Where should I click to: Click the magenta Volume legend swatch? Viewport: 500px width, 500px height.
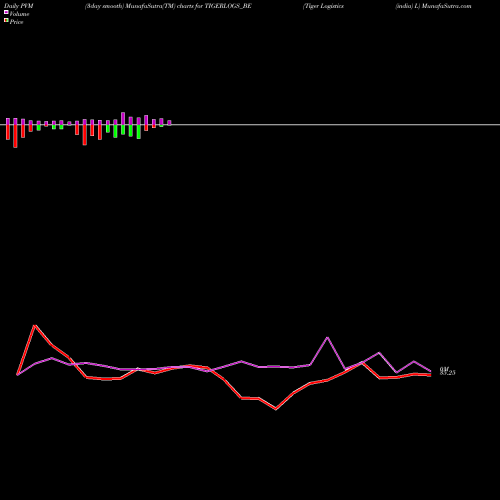(6, 12)
